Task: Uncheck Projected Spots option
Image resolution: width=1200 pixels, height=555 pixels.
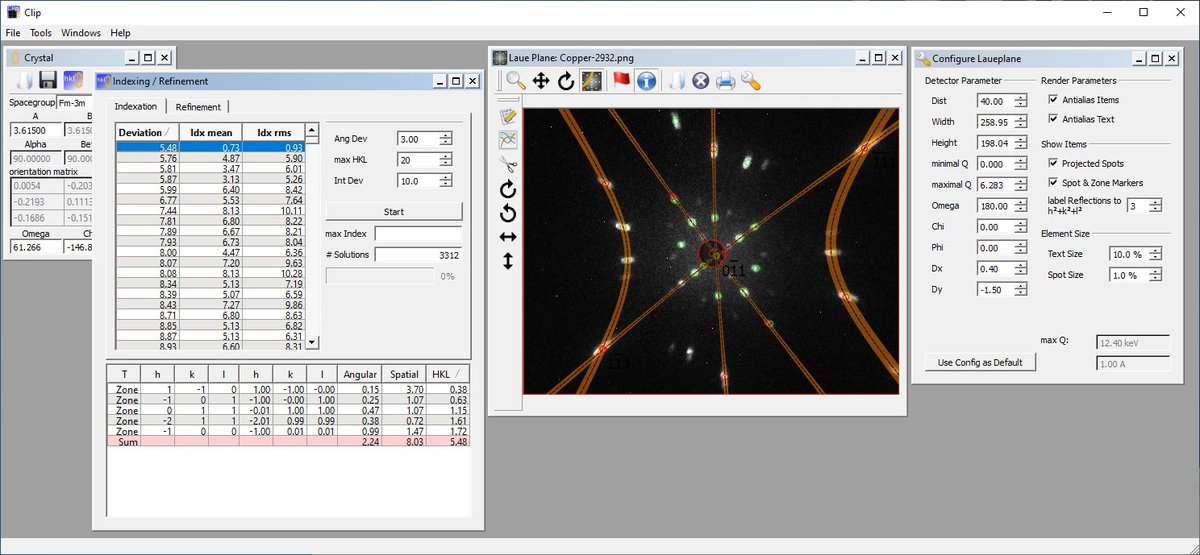Action: point(1052,163)
